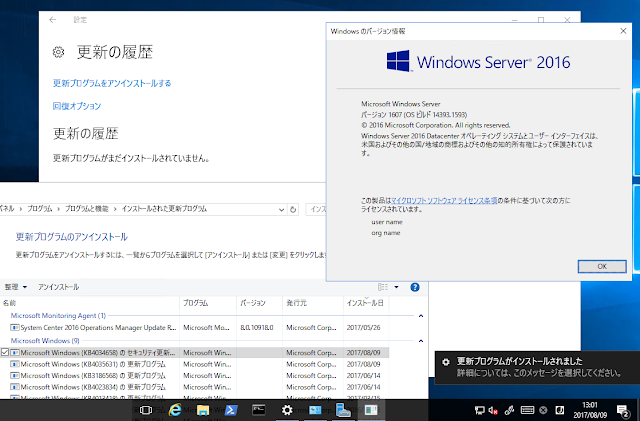The width and height of the screenshot is (640, 421).
Task: Open view options dropdown arrow
Action: pyautogui.click(x=396, y=287)
